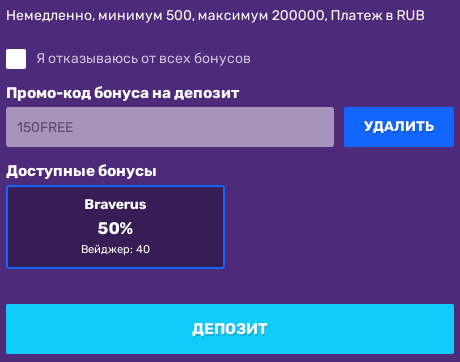Click the 150FREE text inside the promo field
The height and width of the screenshot is (362, 460).
[45, 127]
